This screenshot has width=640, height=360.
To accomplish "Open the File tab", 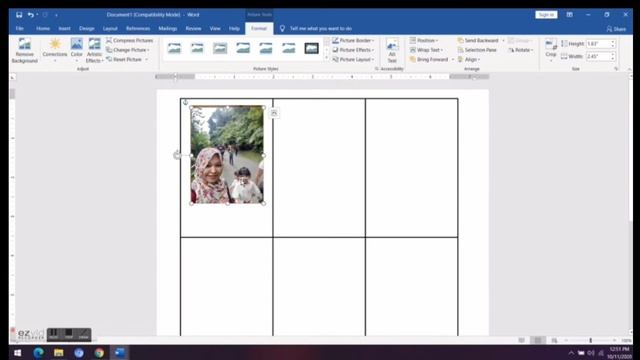I will pos(20,29).
